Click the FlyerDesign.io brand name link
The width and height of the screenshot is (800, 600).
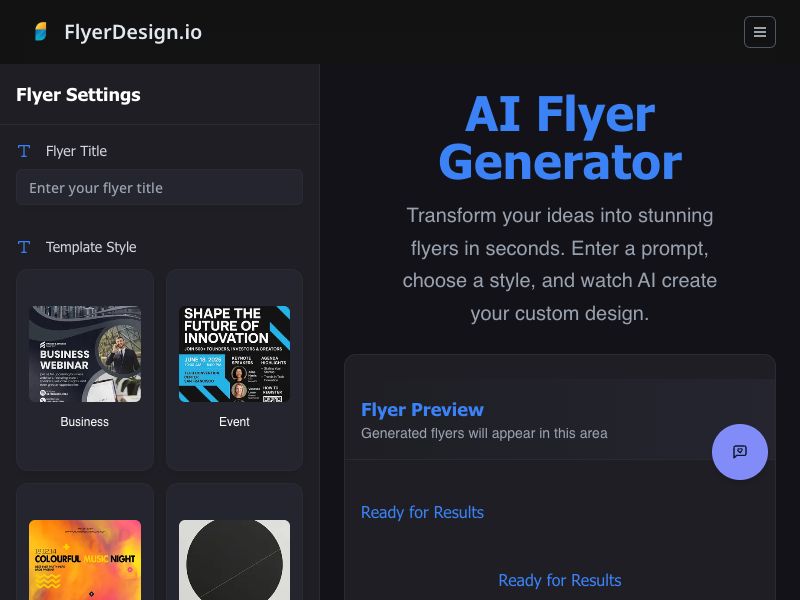(133, 32)
